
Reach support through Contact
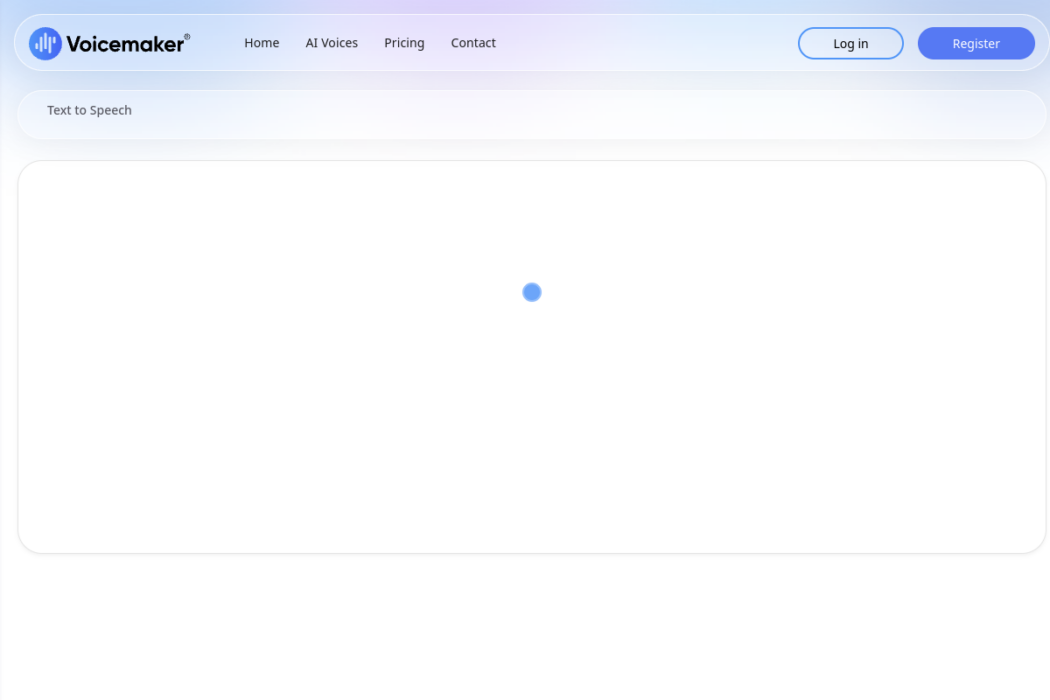pyautogui.click(x=473, y=43)
